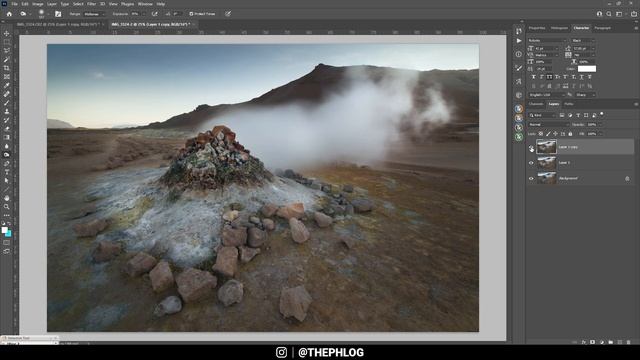Open the Filter menu
The height and width of the screenshot is (360, 640).
coord(91,4)
